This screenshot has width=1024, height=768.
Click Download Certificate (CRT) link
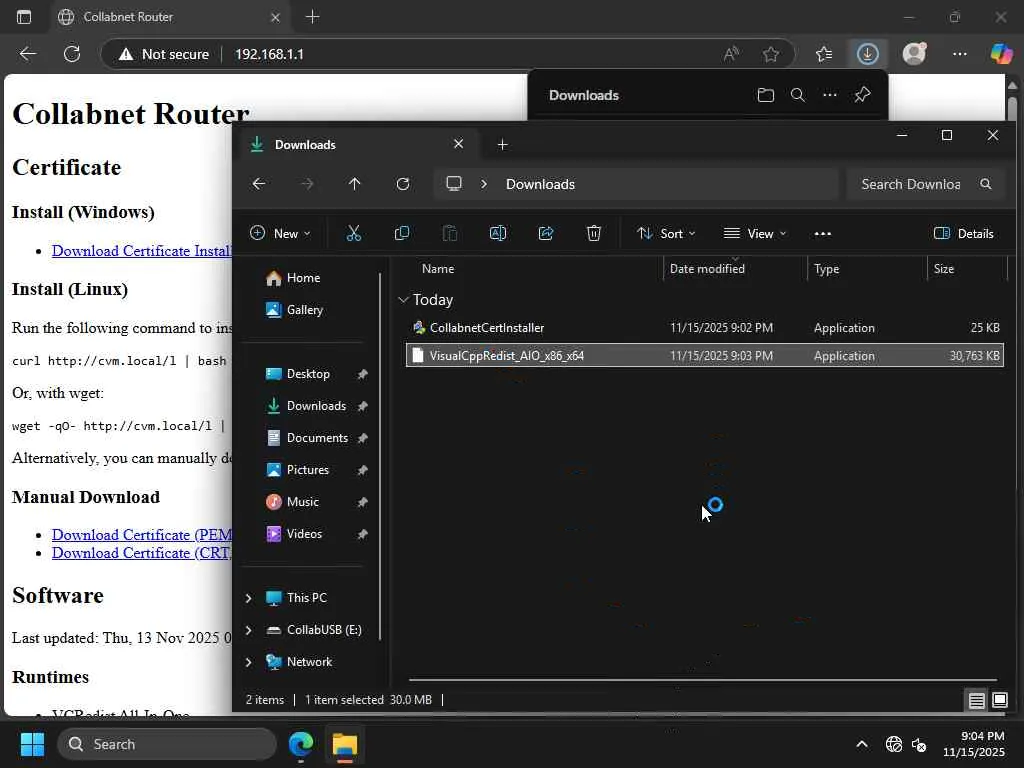[x=142, y=553]
